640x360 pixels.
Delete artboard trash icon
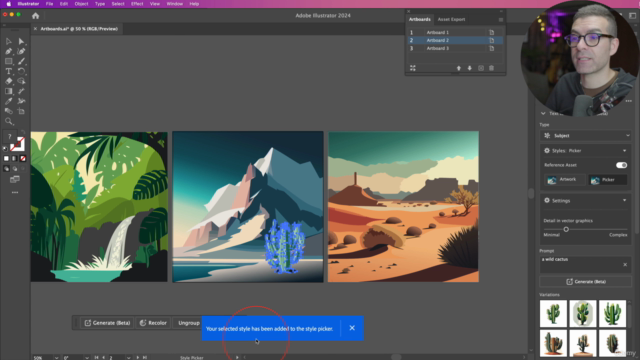pyautogui.click(x=491, y=68)
